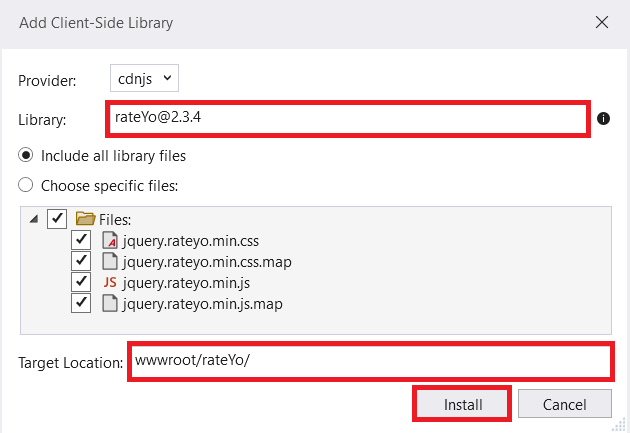Select the jquery.rateyo.min.js file name
The image size is (630, 433).
[186, 283]
